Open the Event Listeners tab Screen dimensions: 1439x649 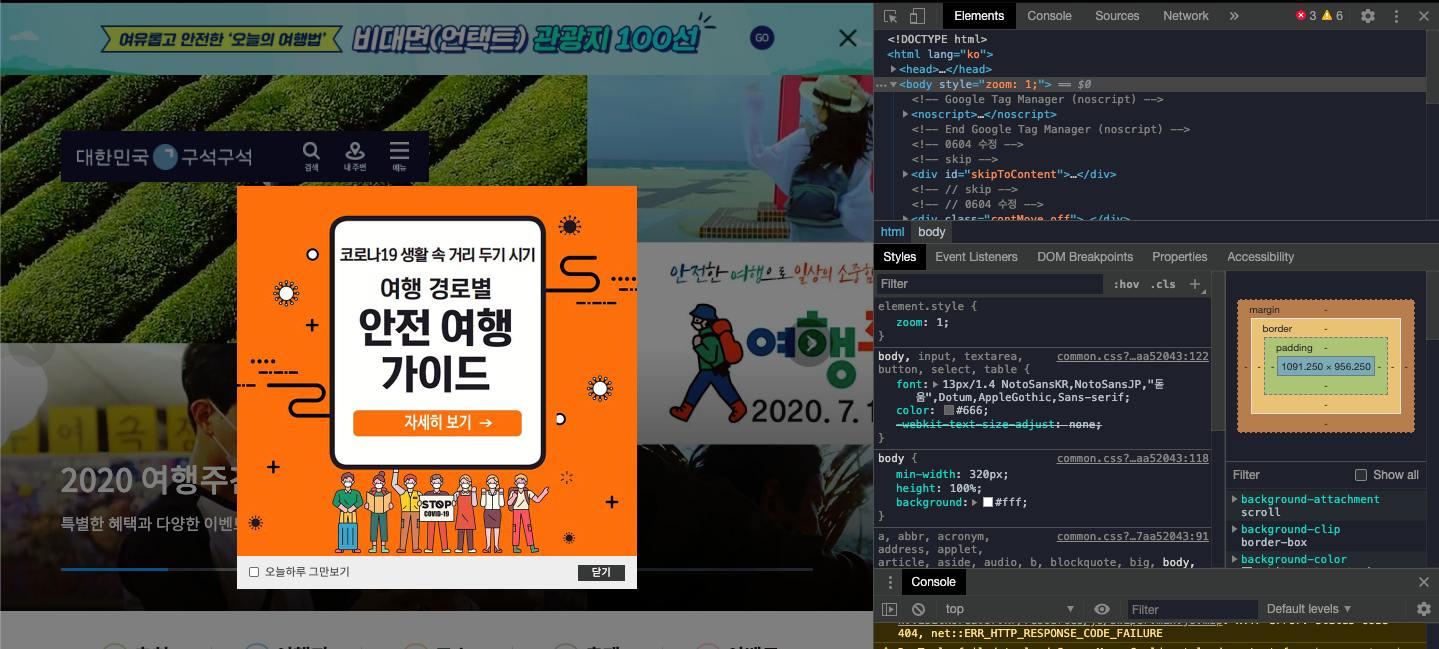[976, 257]
